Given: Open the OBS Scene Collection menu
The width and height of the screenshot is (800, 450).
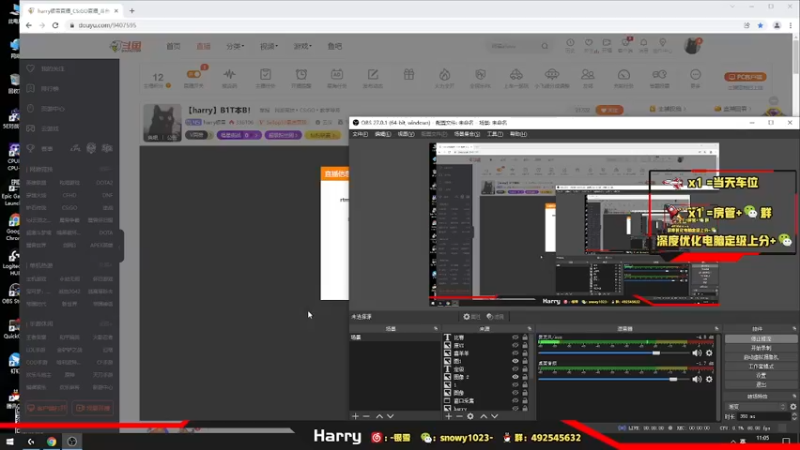Looking at the screenshot, I should (x=467, y=134).
